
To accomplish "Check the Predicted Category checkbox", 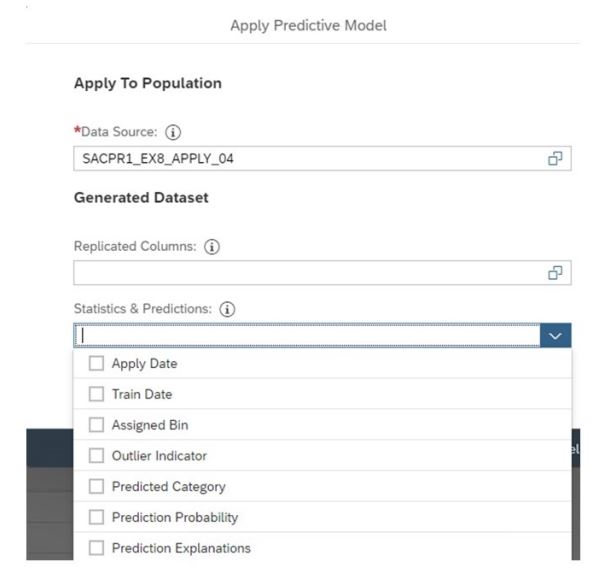I will click(x=96, y=487).
